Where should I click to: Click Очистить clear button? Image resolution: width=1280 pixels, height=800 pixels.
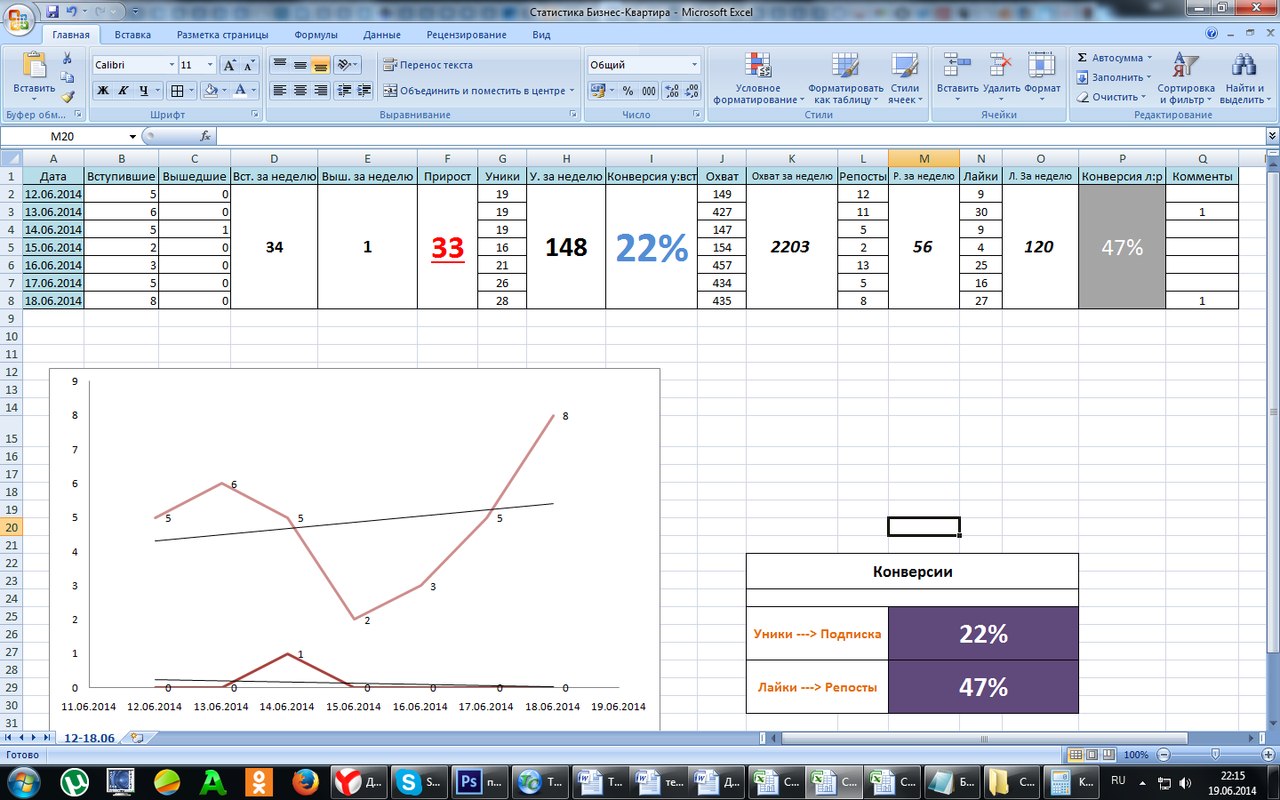pyautogui.click(x=1112, y=97)
